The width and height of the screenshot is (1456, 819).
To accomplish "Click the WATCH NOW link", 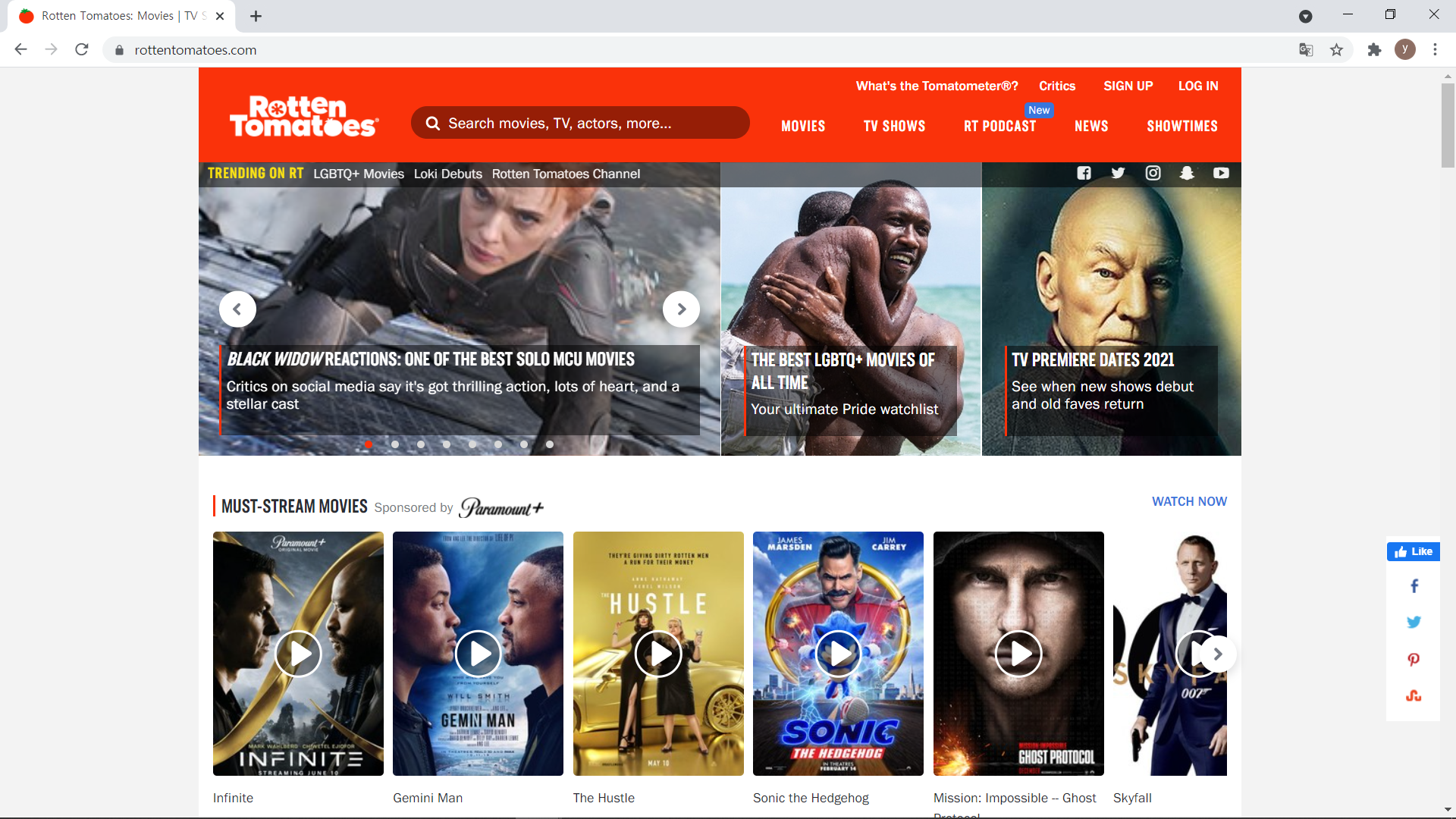I will pos(1189,501).
